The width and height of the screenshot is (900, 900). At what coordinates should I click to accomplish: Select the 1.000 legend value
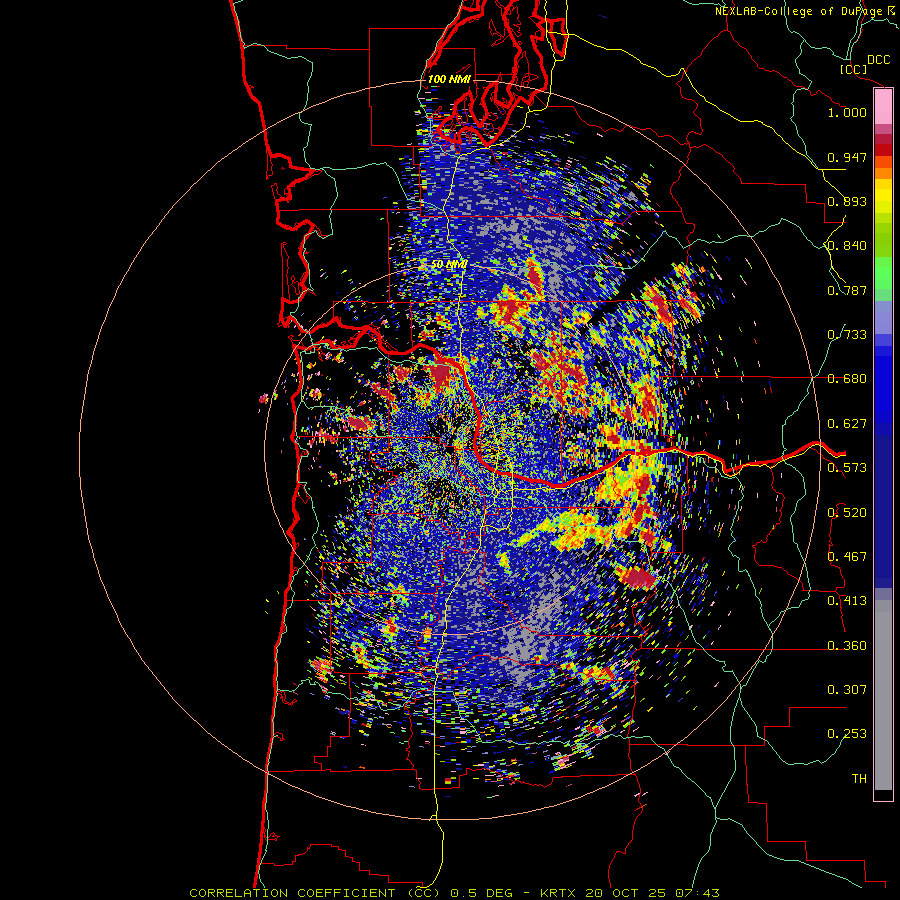tap(847, 112)
